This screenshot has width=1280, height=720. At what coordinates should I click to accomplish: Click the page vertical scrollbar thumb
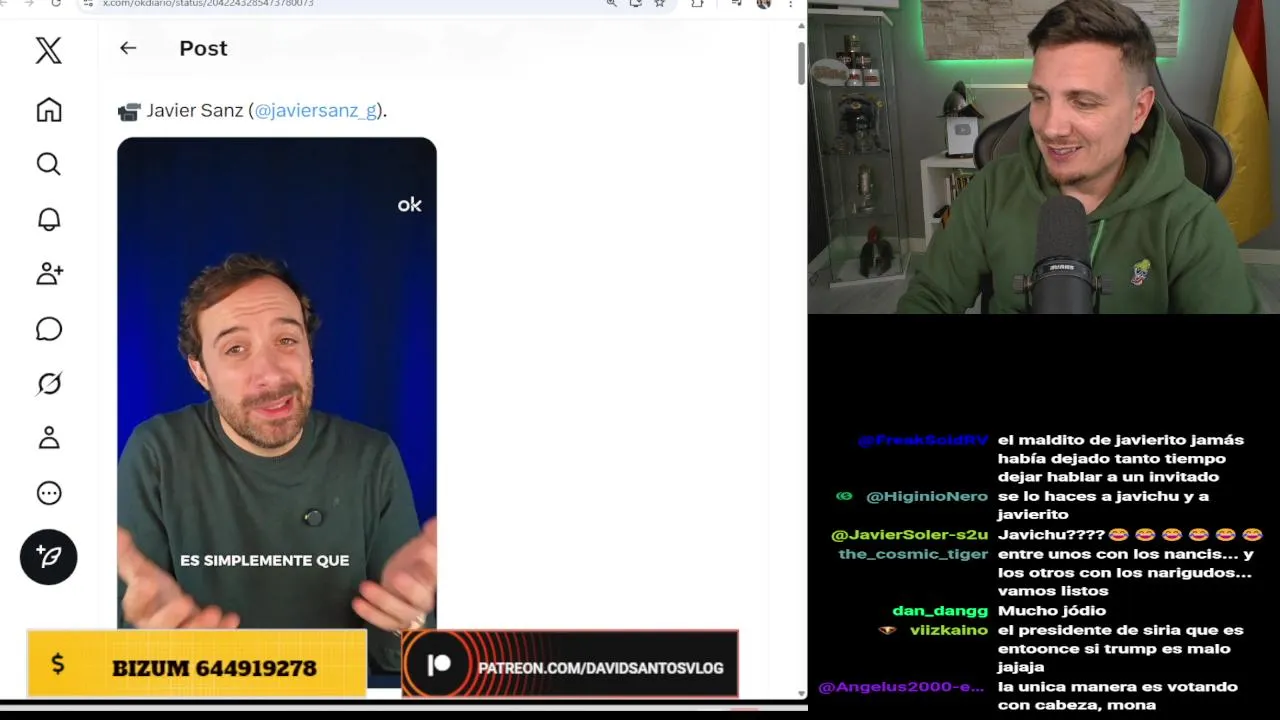click(801, 63)
